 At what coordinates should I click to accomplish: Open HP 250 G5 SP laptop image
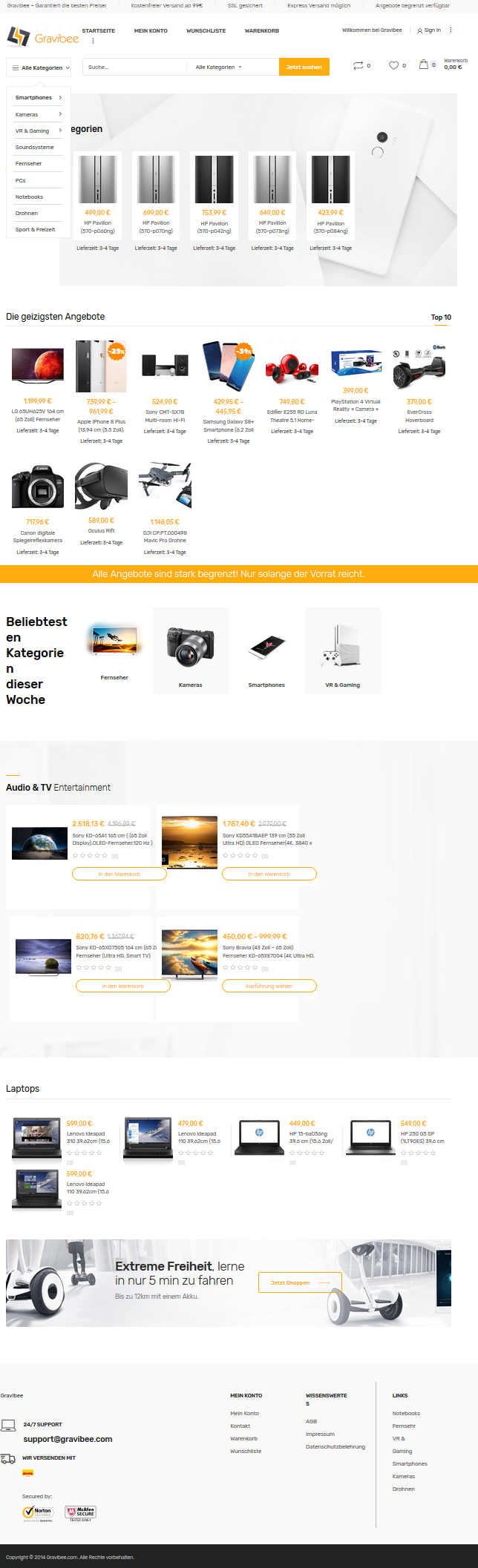coord(370,1139)
